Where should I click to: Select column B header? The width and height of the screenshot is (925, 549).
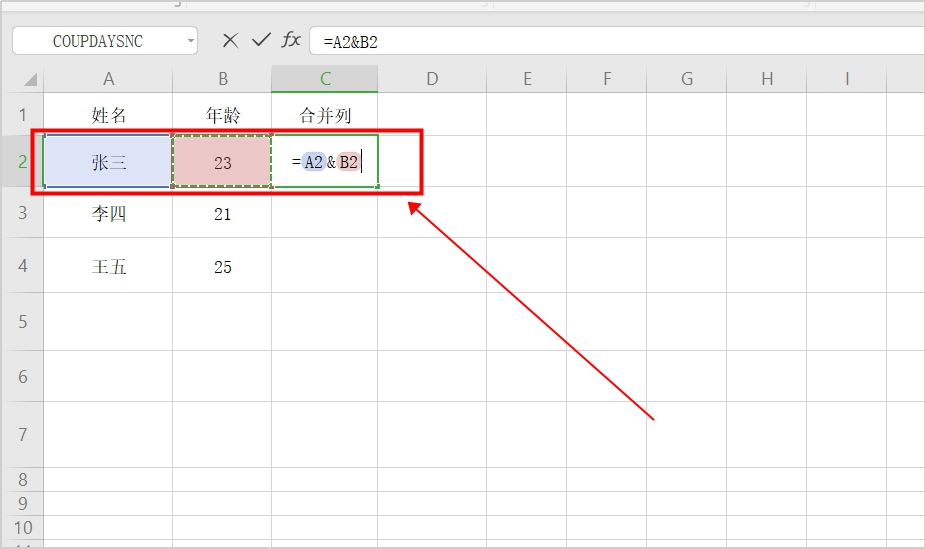(222, 79)
